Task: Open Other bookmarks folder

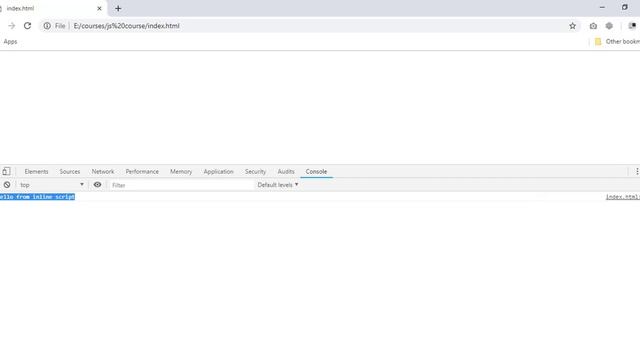Action: click(617, 42)
